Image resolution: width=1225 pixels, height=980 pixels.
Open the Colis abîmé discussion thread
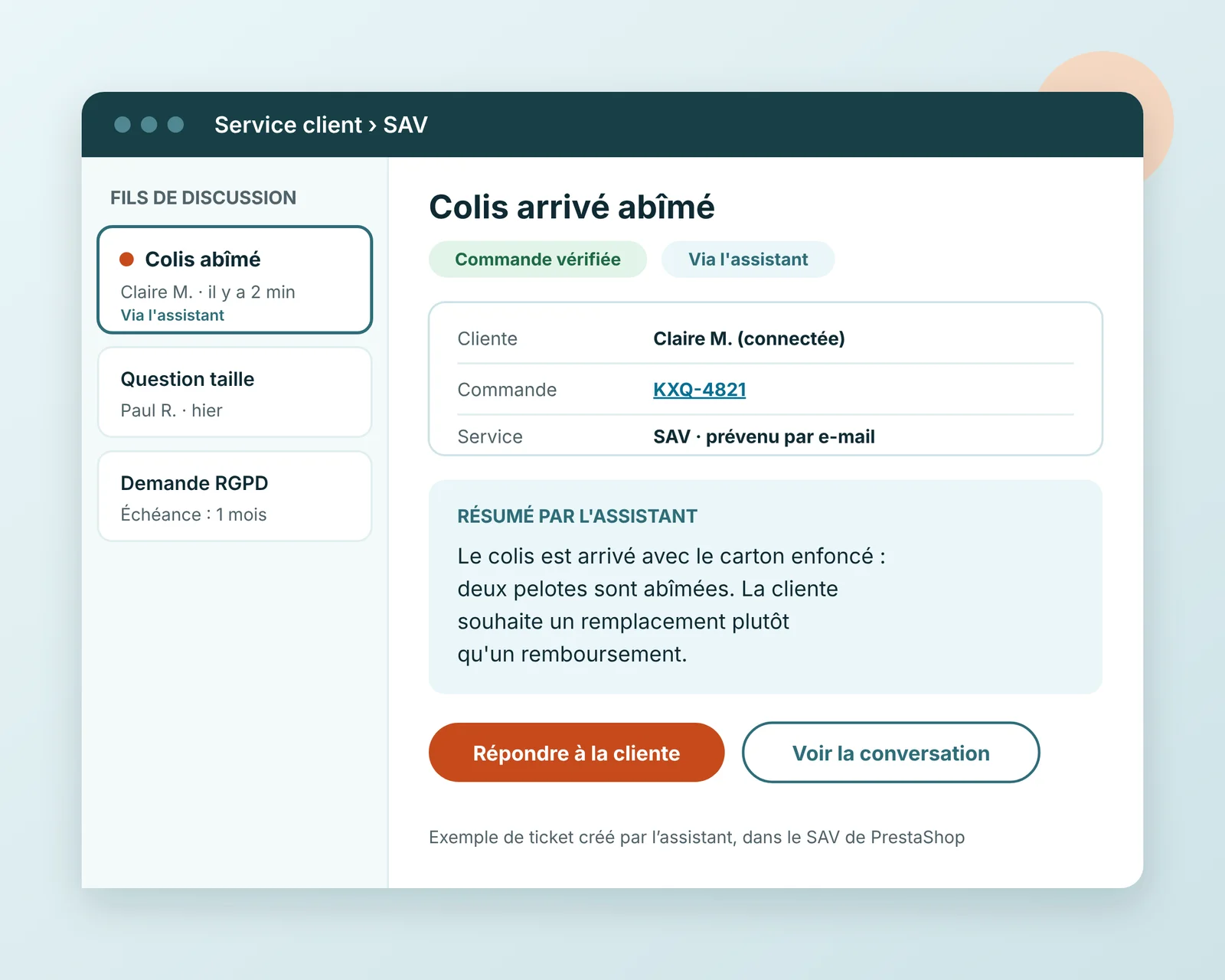pos(234,279)
